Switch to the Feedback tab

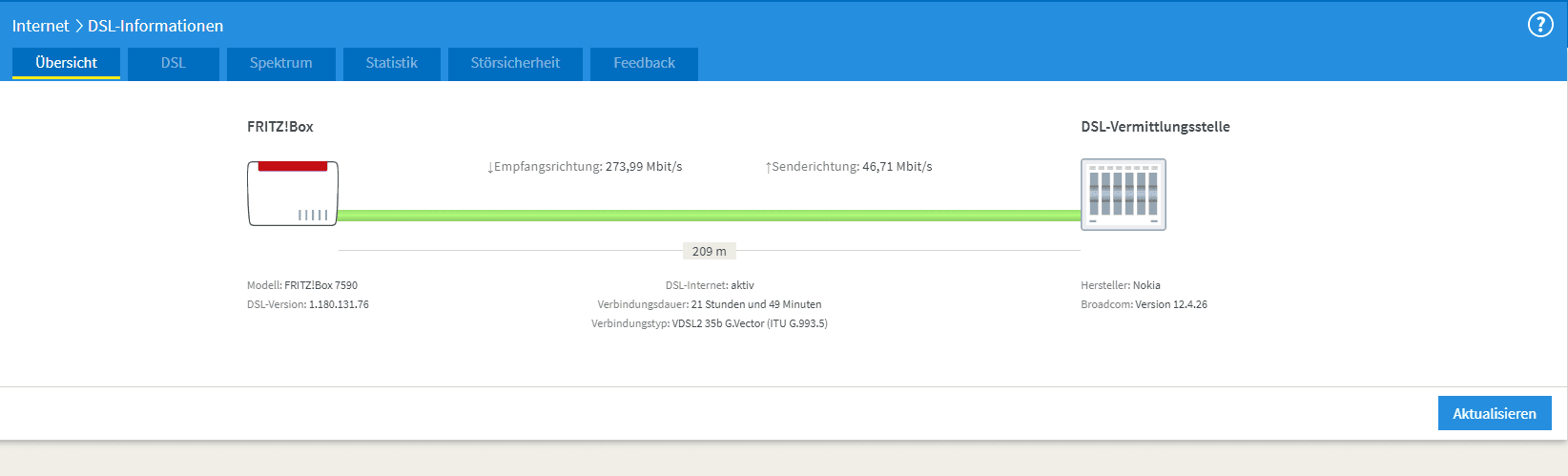(x=644, y=64)
